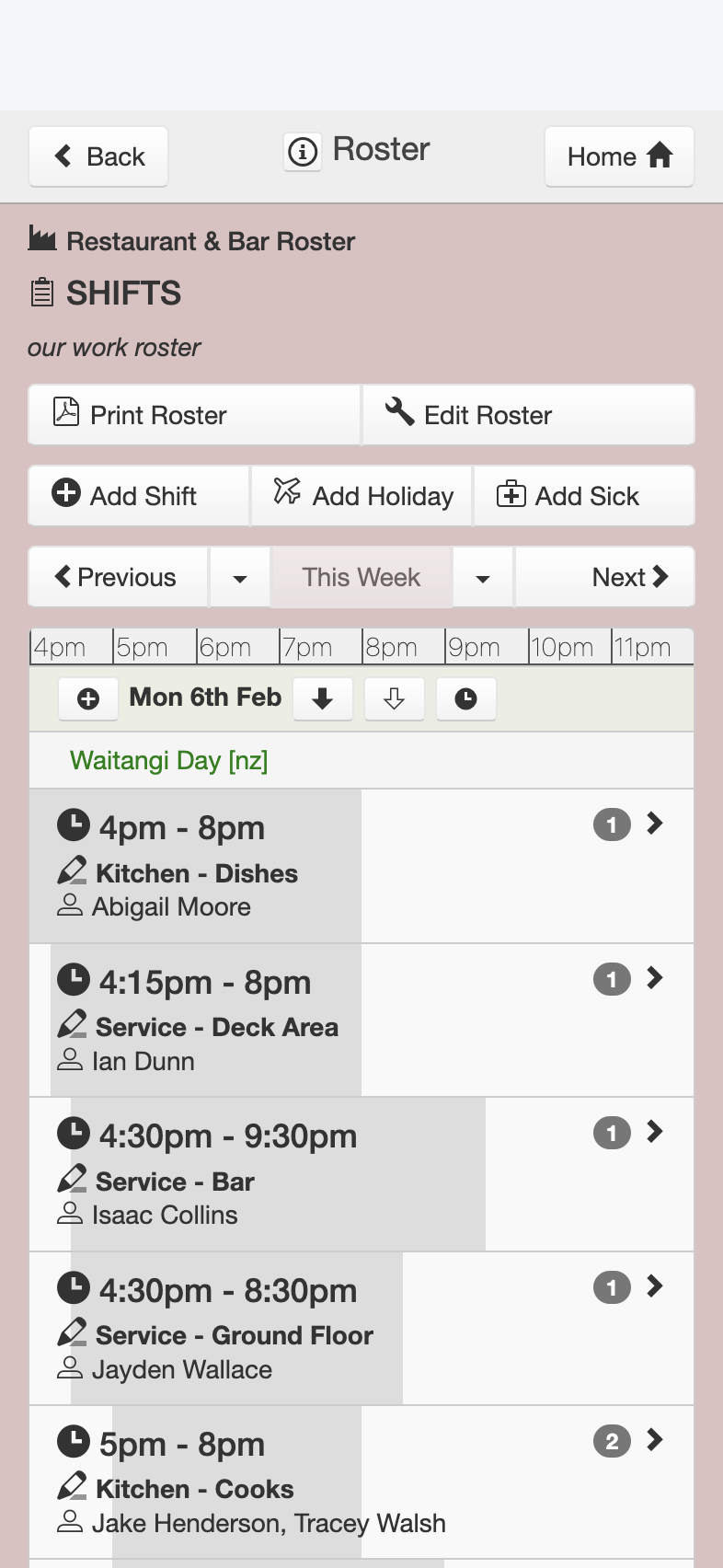Click Add Holiday
This screenshot has width=723, height=1568.
pos(362,496)
